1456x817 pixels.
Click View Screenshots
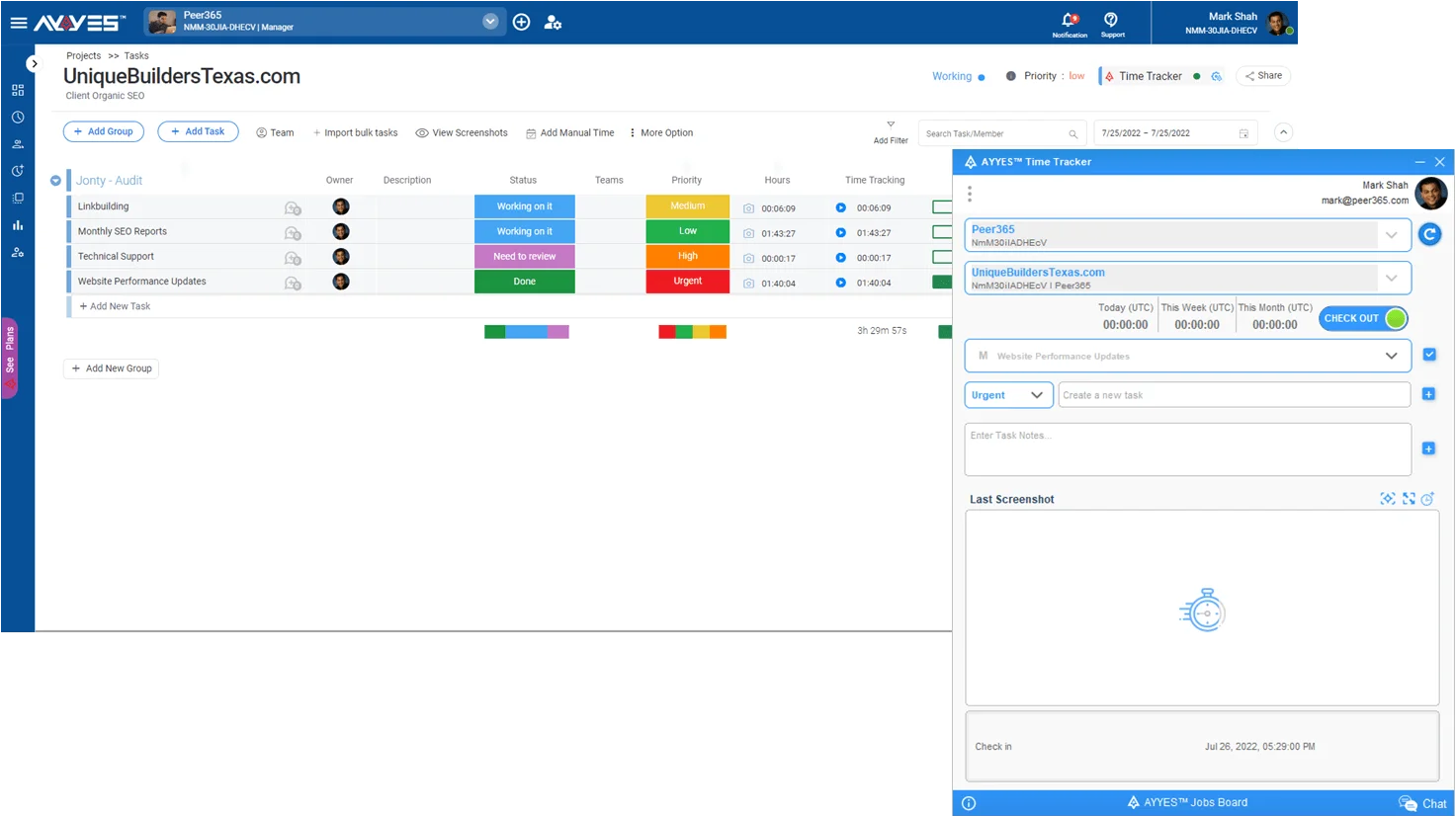[462, 132]
